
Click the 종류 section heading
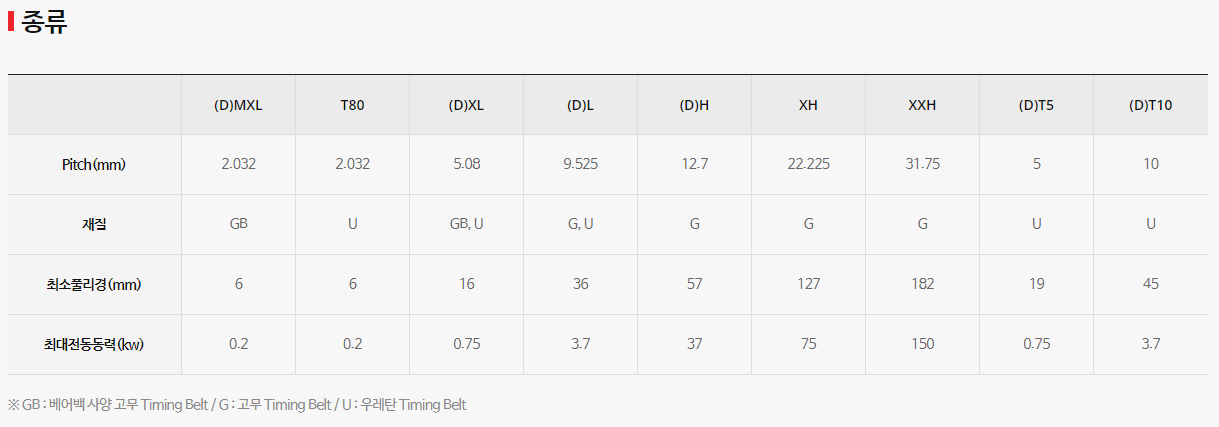(44, 22)
